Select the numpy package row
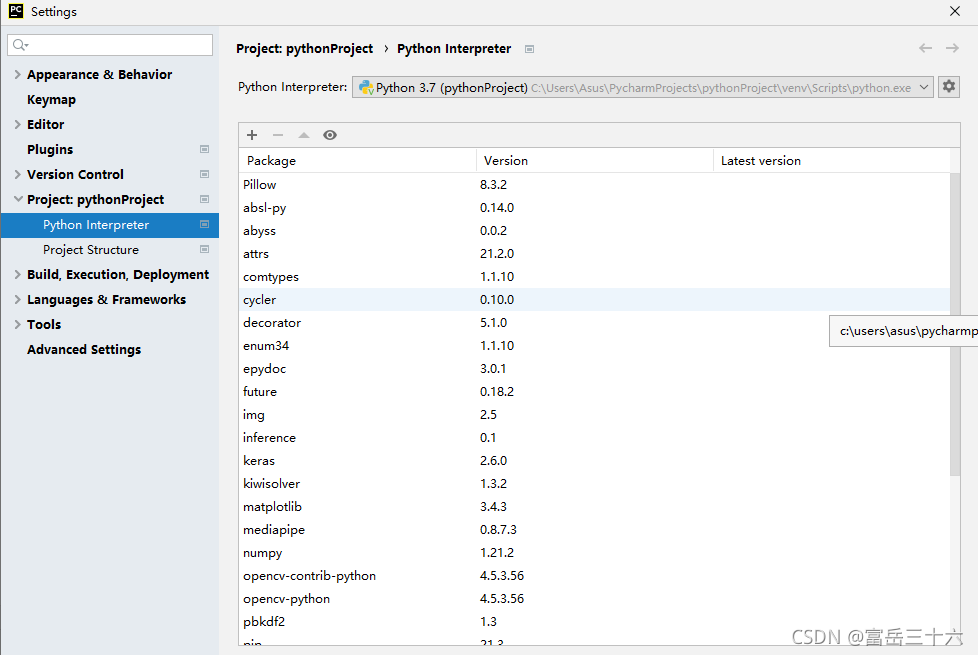This screenshot has width=978, height=655. pos(594,553)
